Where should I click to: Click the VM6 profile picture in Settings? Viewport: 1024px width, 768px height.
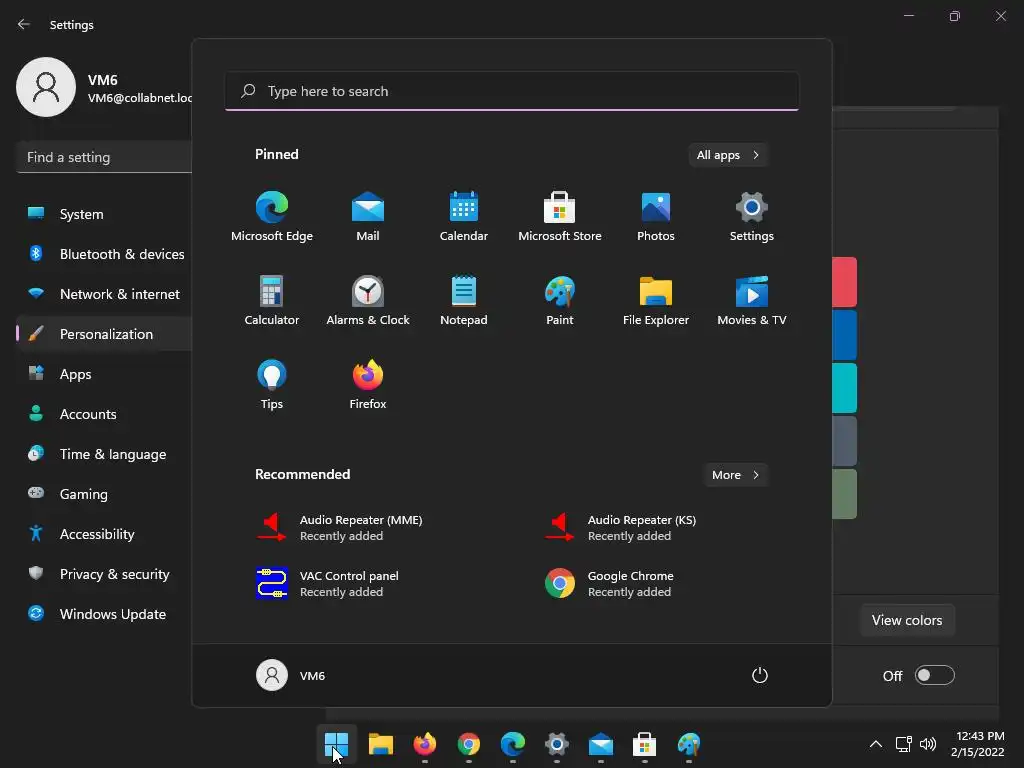pyautogui.click(x=46, y=87)
